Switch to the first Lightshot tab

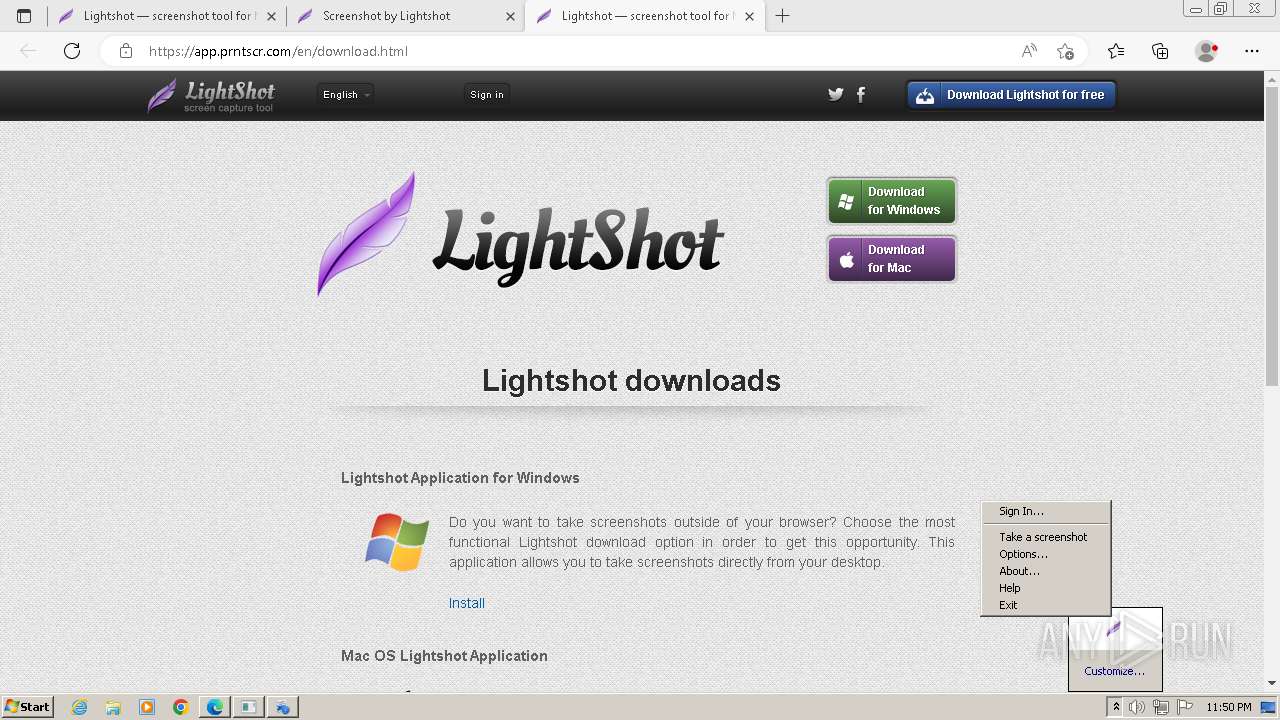click(167, 16)
